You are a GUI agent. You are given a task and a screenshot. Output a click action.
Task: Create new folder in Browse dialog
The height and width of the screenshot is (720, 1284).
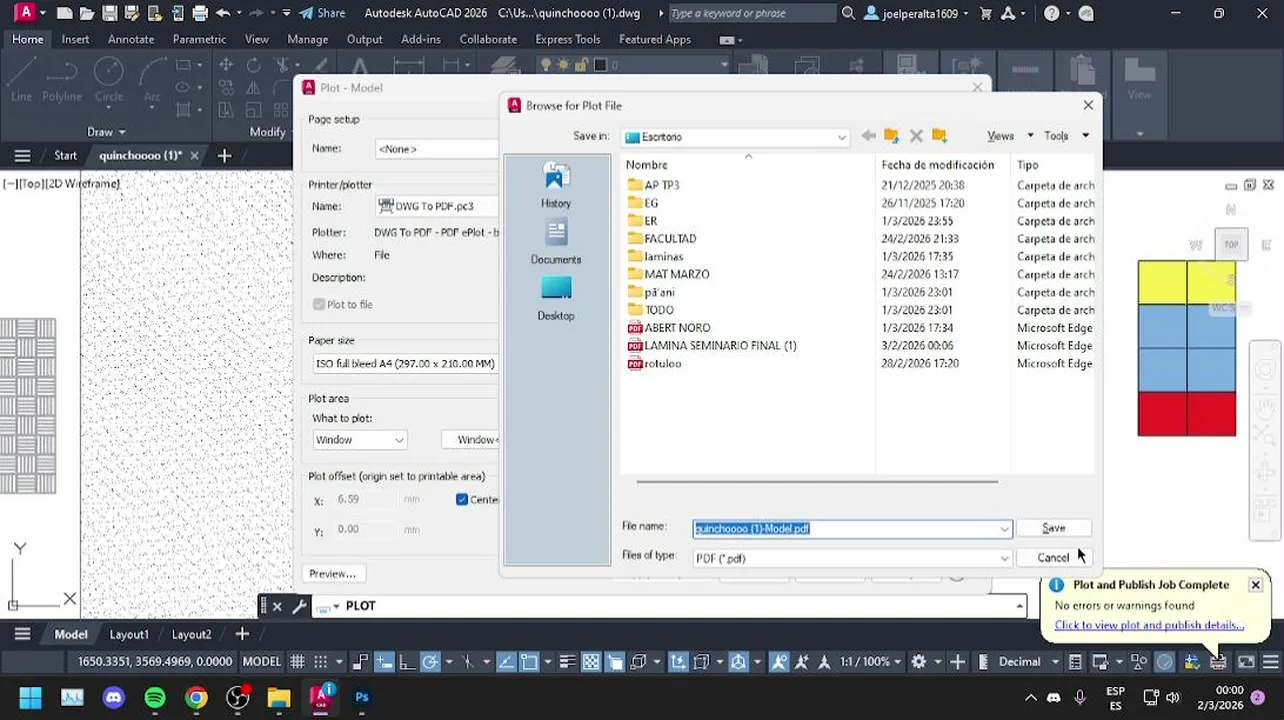[939, 136]
